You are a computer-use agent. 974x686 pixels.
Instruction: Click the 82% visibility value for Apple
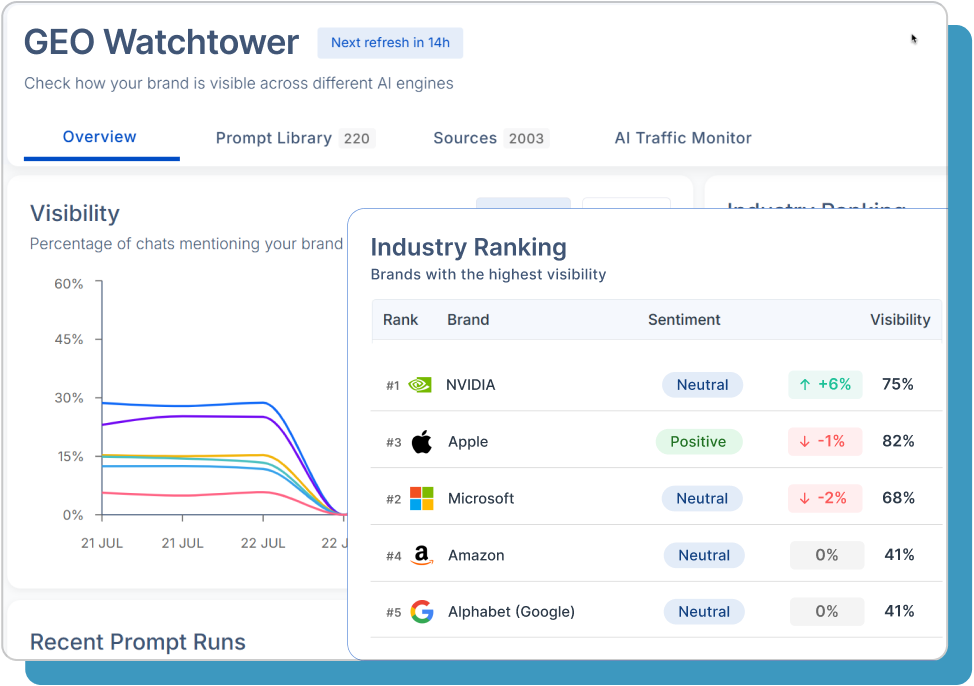click(x=898, y=441)
